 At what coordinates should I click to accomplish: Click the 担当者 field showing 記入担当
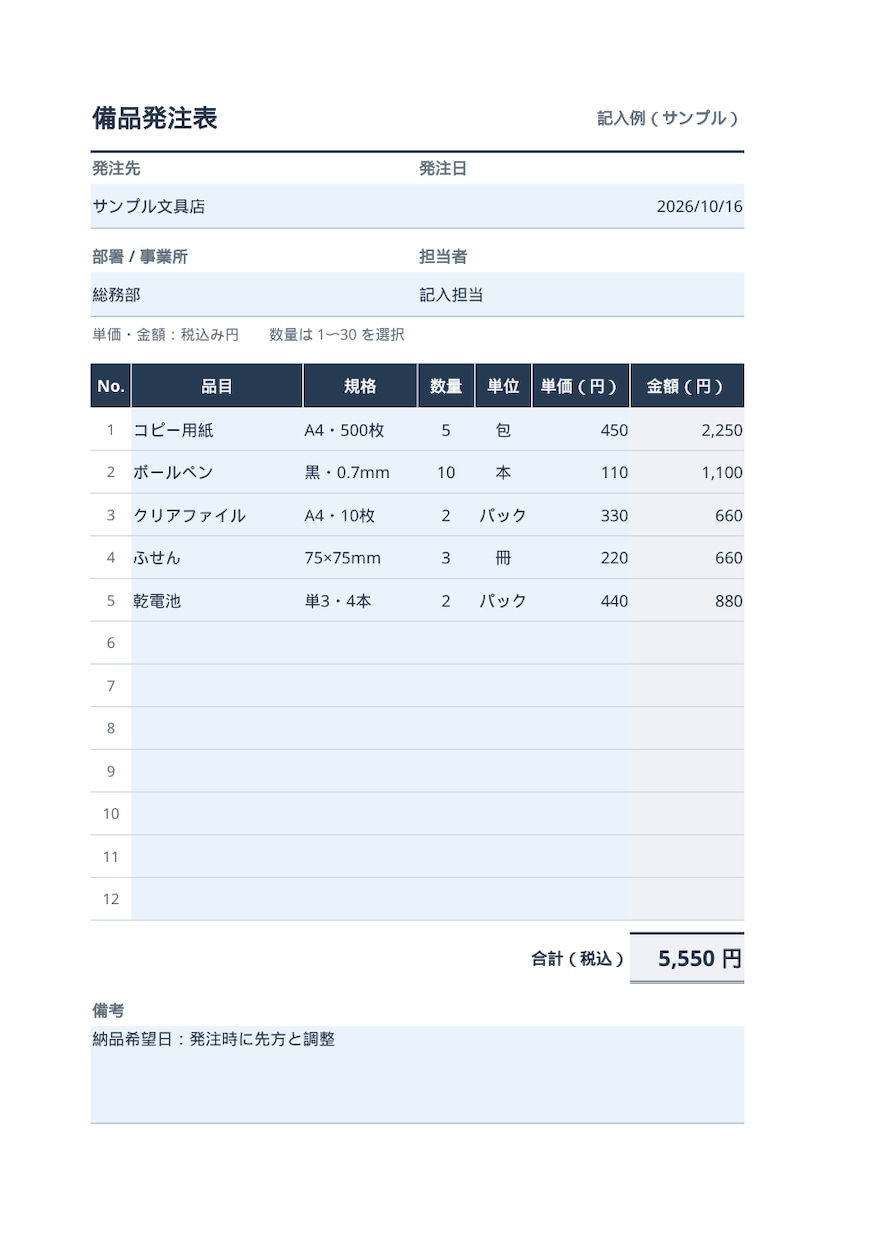(x=581, y=295)
